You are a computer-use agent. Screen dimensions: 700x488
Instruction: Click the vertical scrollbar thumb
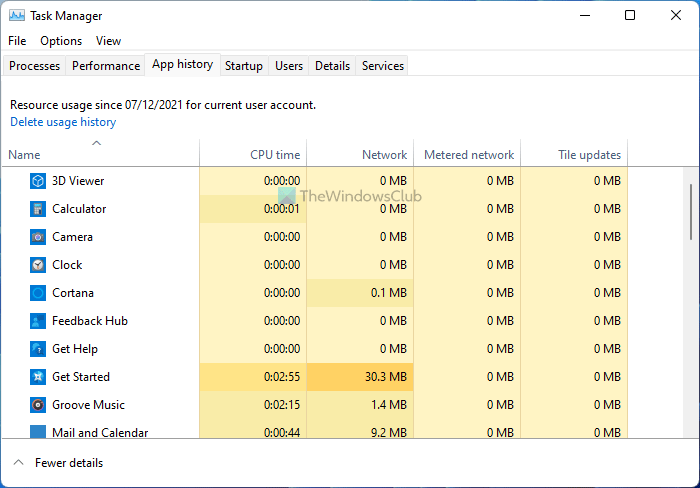click(x=691, y=212)
